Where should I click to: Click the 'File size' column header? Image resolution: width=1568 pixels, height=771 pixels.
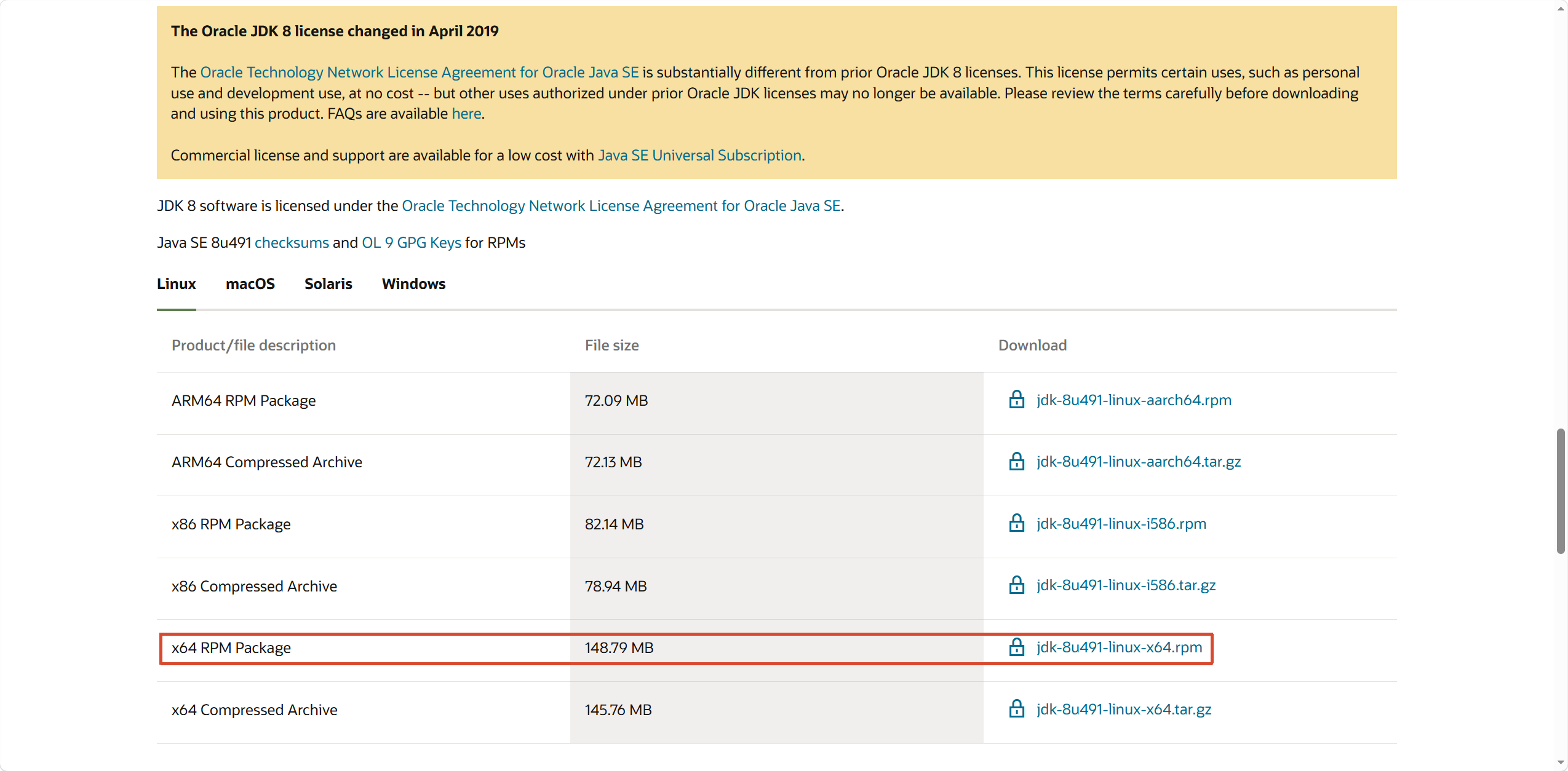click(x=611, y=346)
